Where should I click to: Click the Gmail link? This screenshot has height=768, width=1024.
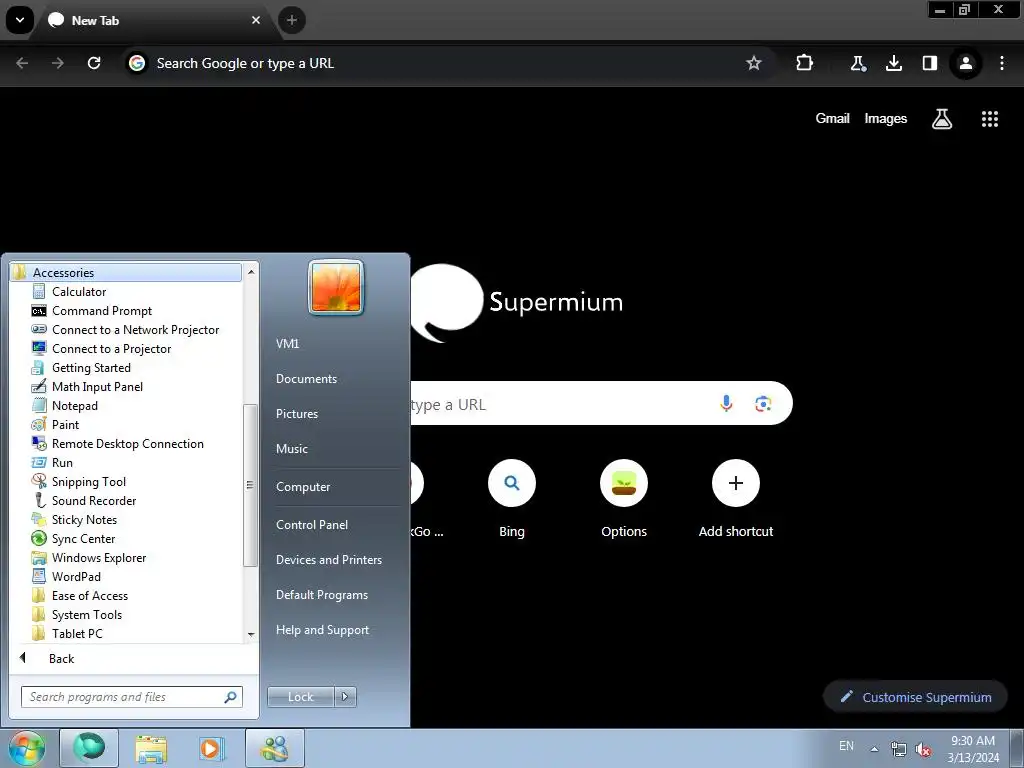point(832,118)
